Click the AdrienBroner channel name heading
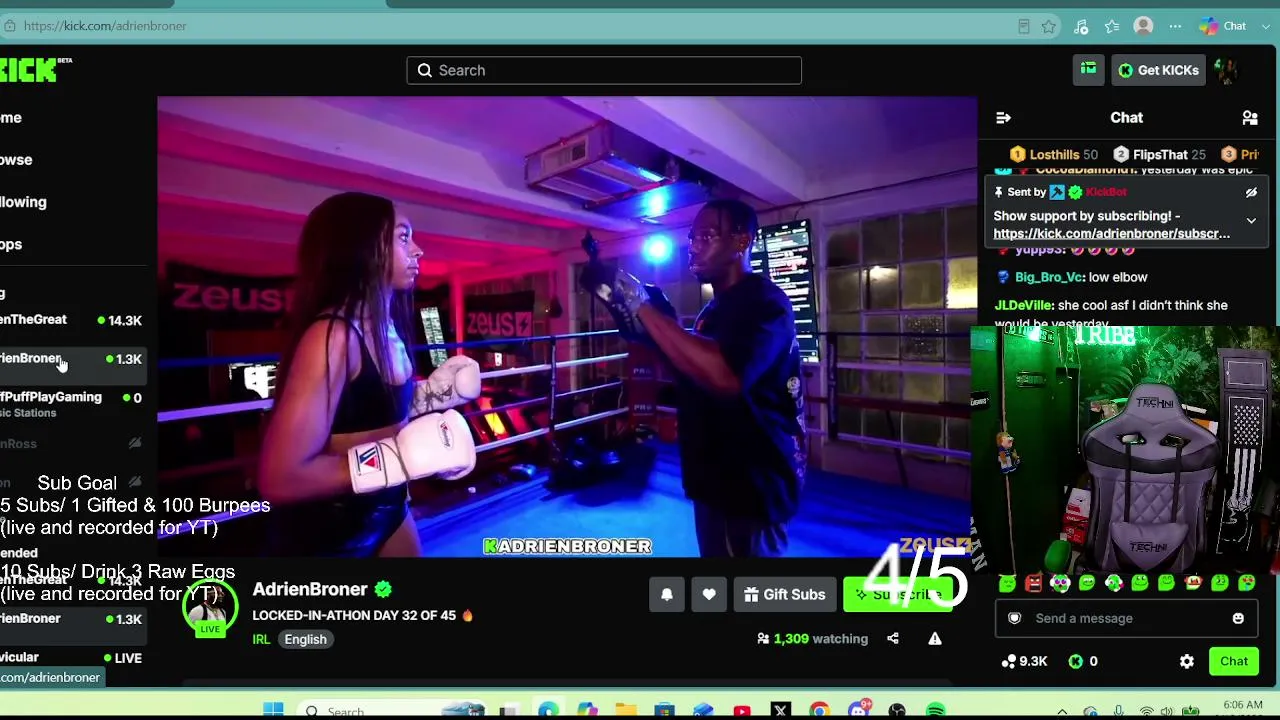Image resolution: width=1280 pixels, height=720 pixels. (310, 590)
